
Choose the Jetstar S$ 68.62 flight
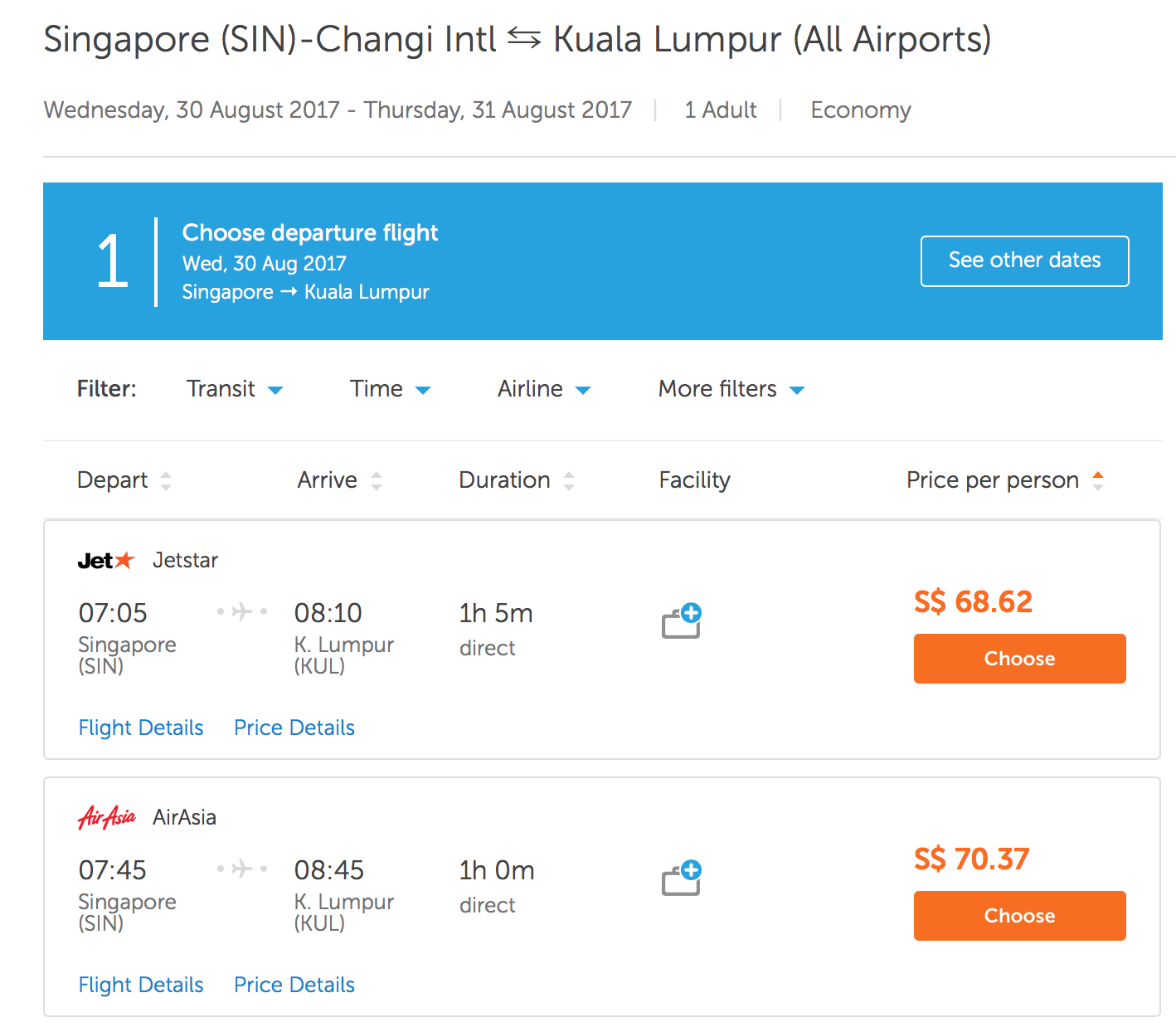click(x=1019, y=659)
